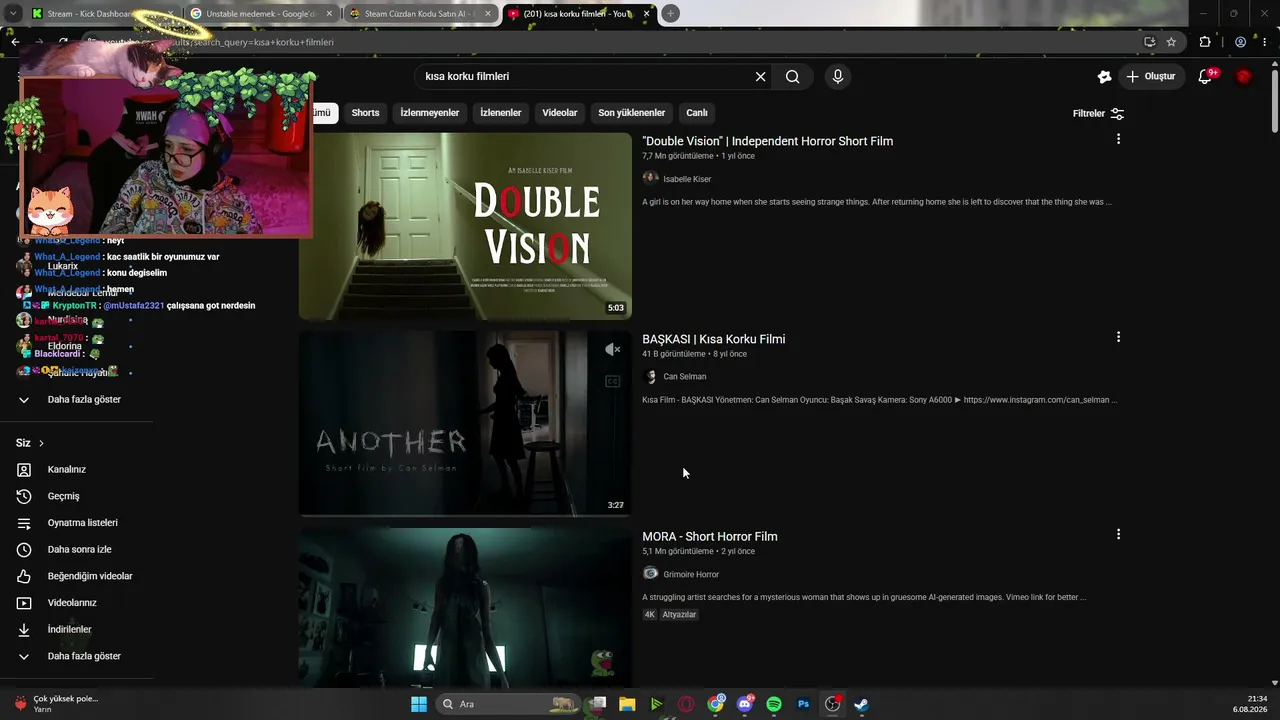Select the İzlenmeyenler filter chip

click(x=430, y=113)
